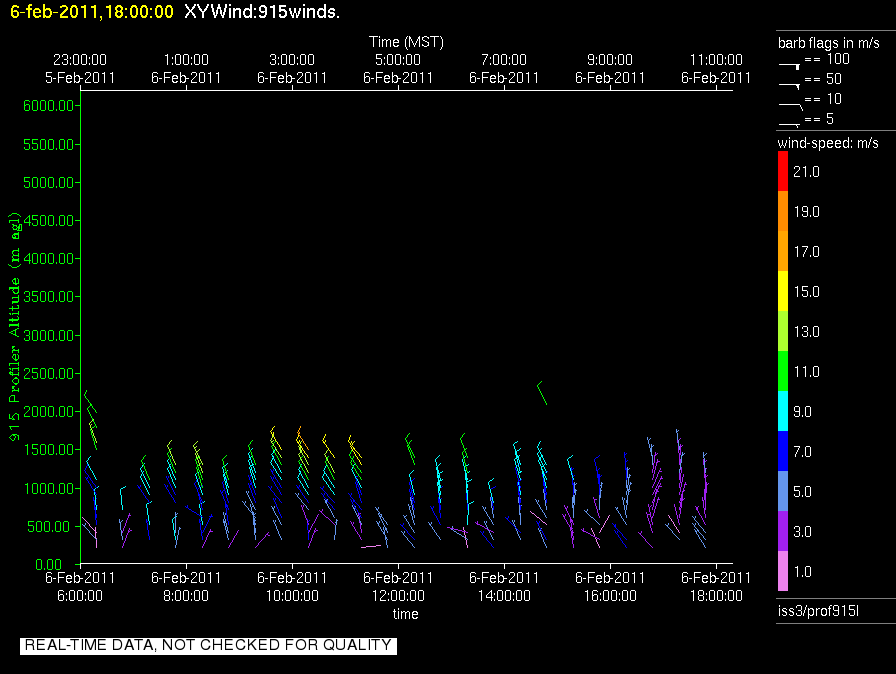Viewport: 896px width, 674px height.
Task: Click the 3000.00 altitude axis tick label
Action: [50, 335]
